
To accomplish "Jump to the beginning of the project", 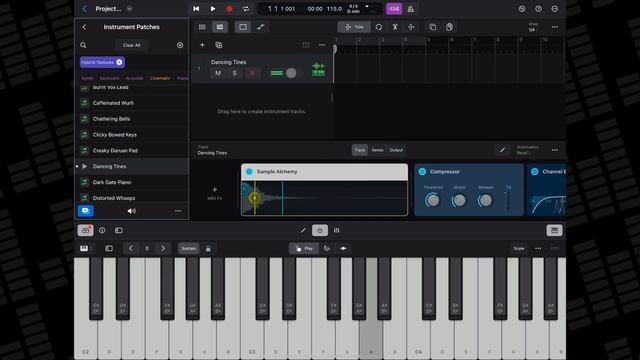I will pos(196,9).
